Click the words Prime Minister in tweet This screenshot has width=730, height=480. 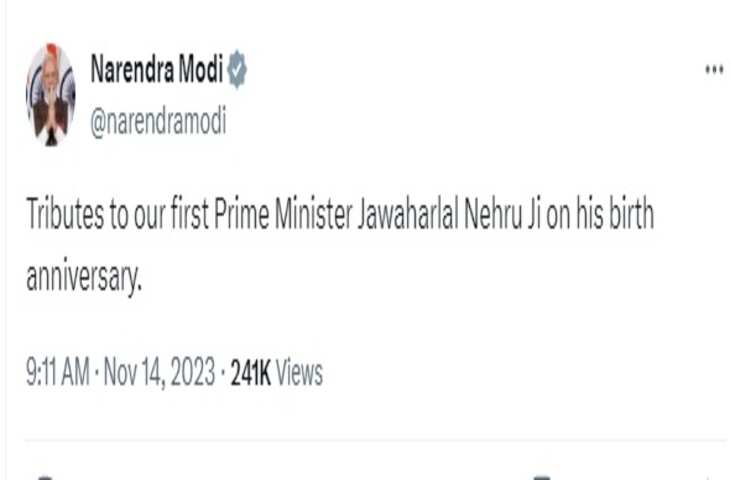click(282, 216)
